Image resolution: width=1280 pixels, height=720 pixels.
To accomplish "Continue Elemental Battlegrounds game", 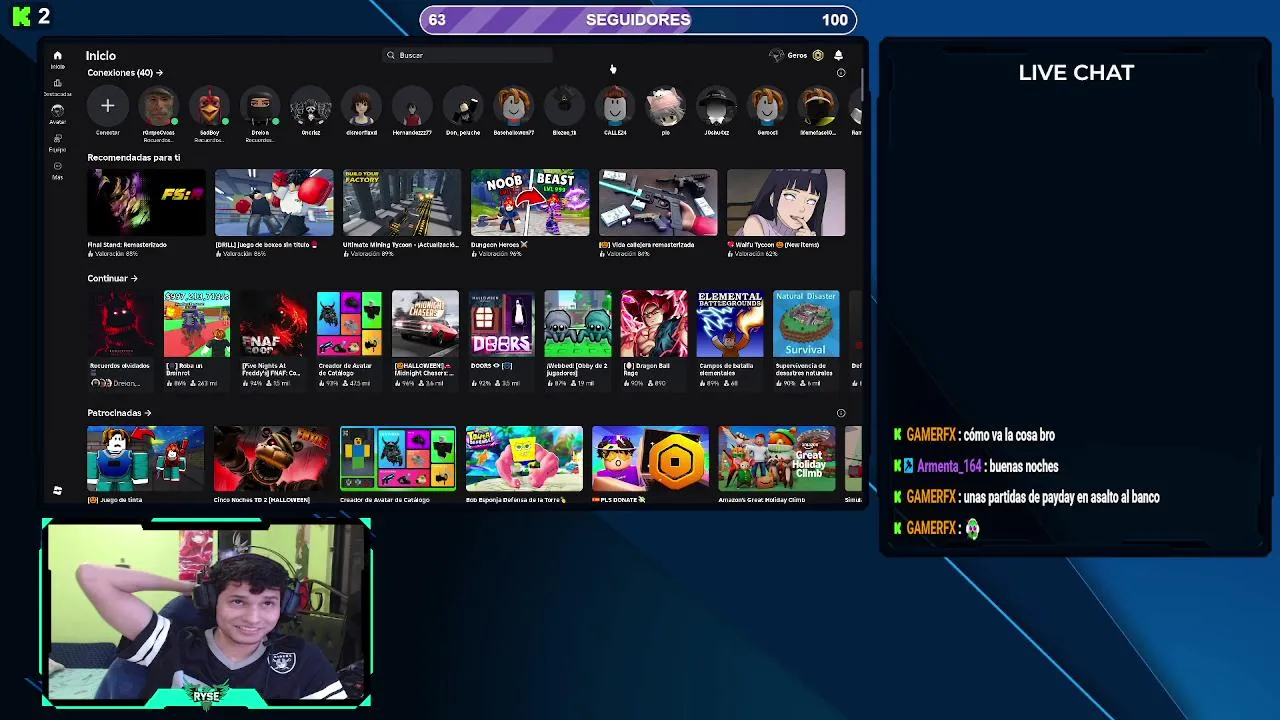I will tap(730, 324).
